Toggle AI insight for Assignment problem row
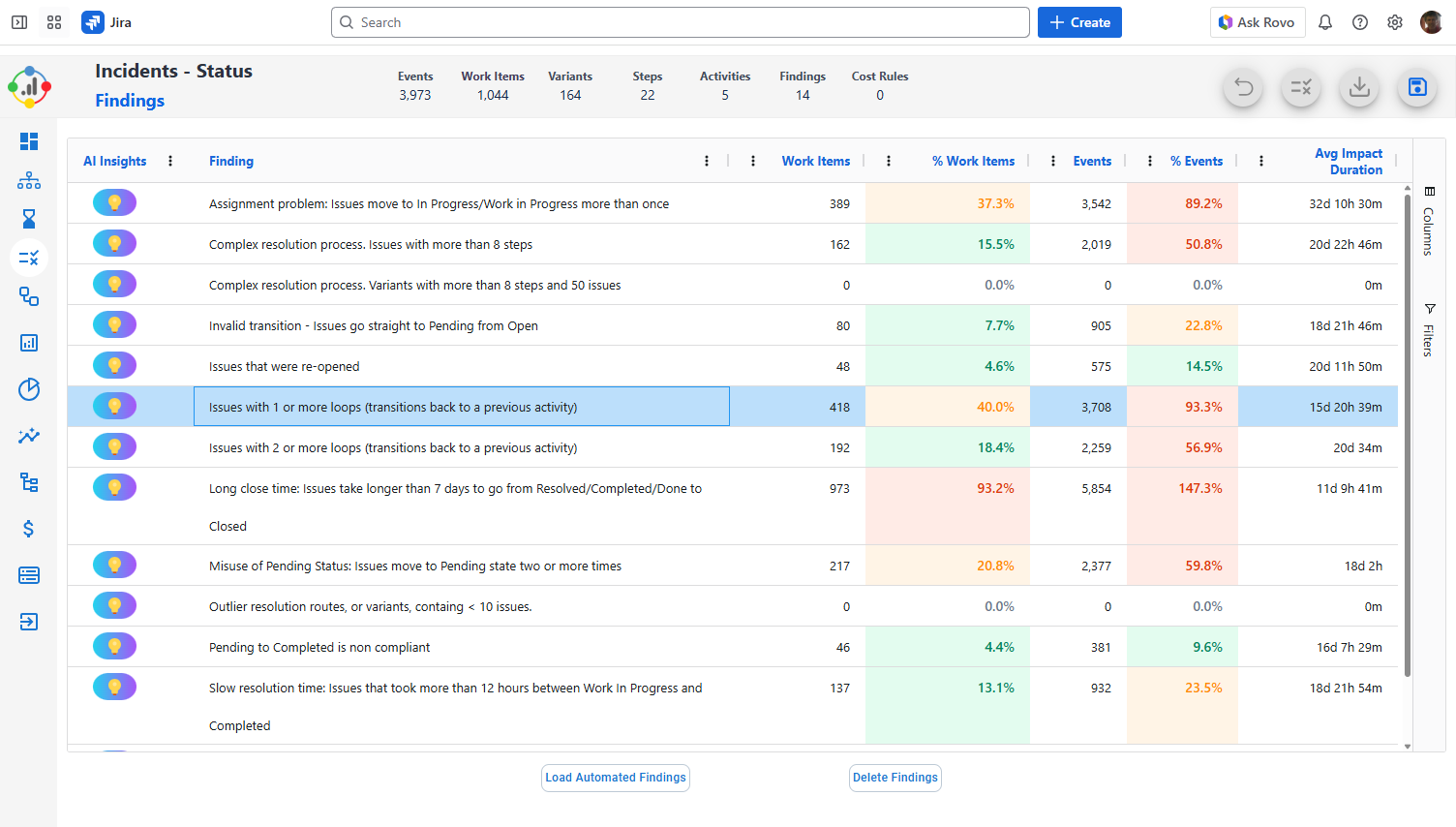This screenshot has width=1456, height=827. [114, 203]
